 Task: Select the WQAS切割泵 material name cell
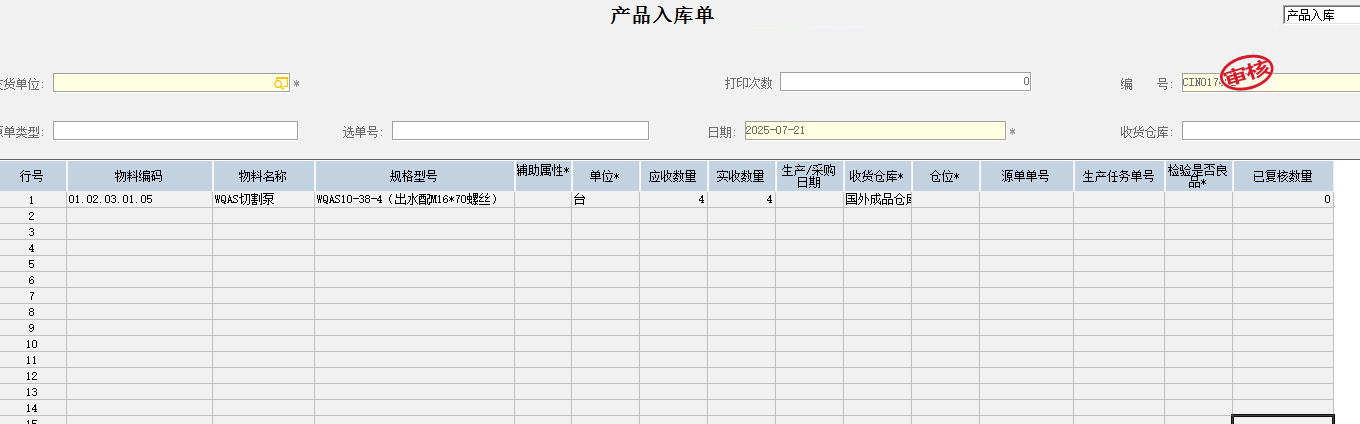pyautogui.click(x=263, y=200)
